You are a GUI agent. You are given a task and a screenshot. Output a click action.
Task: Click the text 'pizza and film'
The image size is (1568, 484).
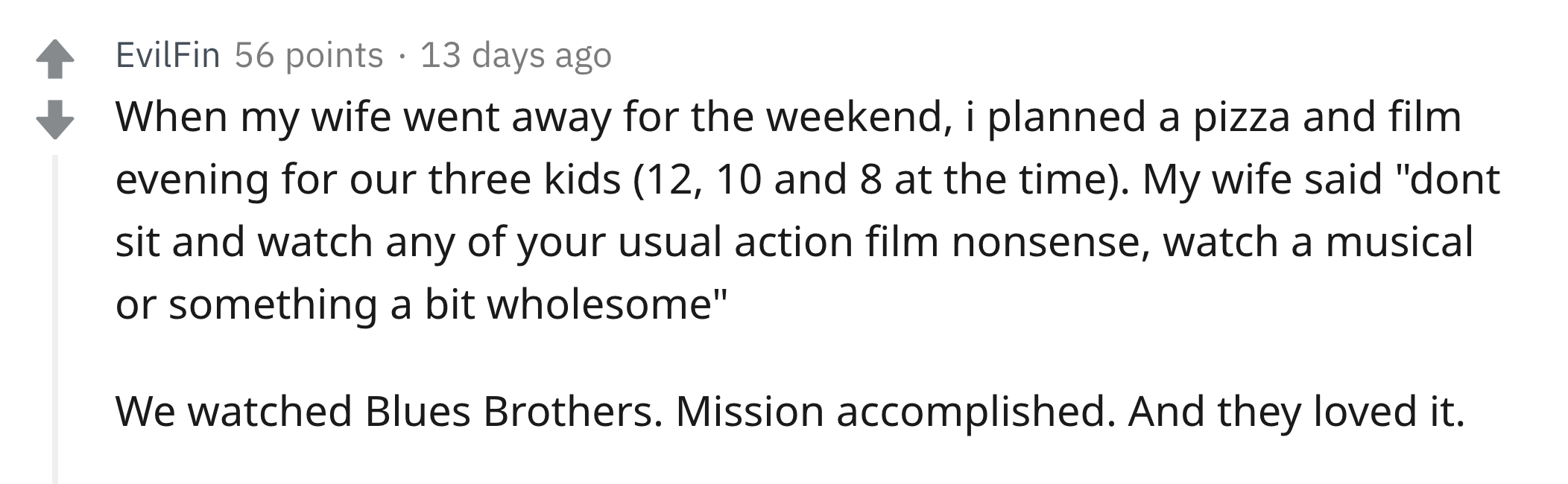point(1327,117)
